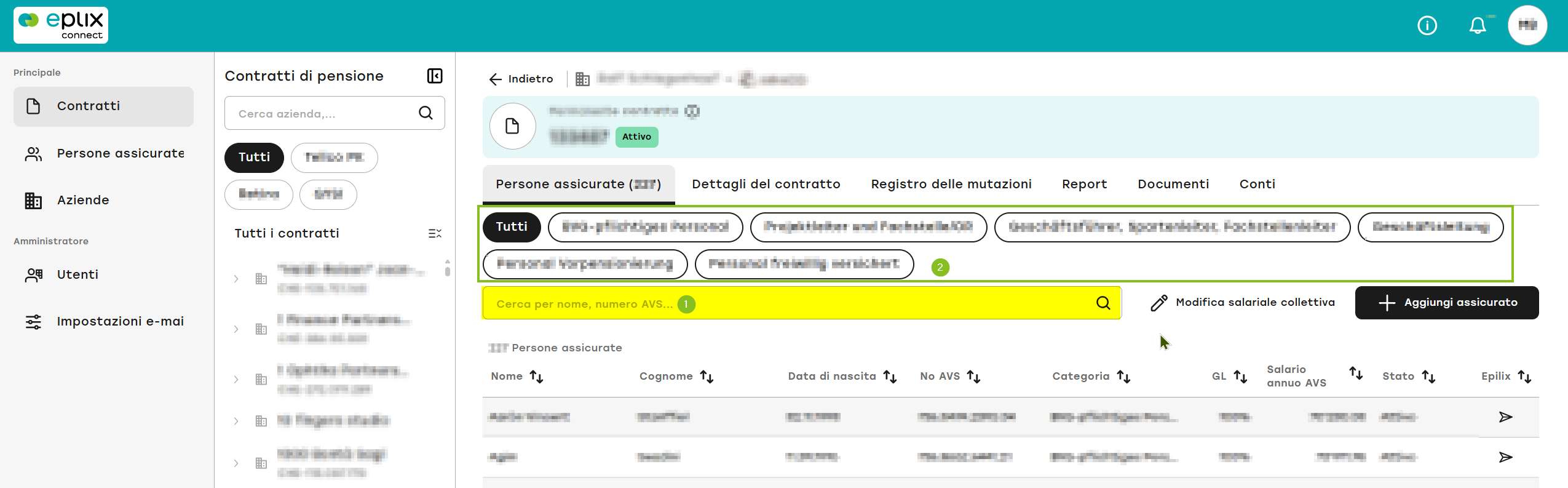Switch to Conti tab
The height and width of the screenshot is (488, 1568).
coord(1257,184)
